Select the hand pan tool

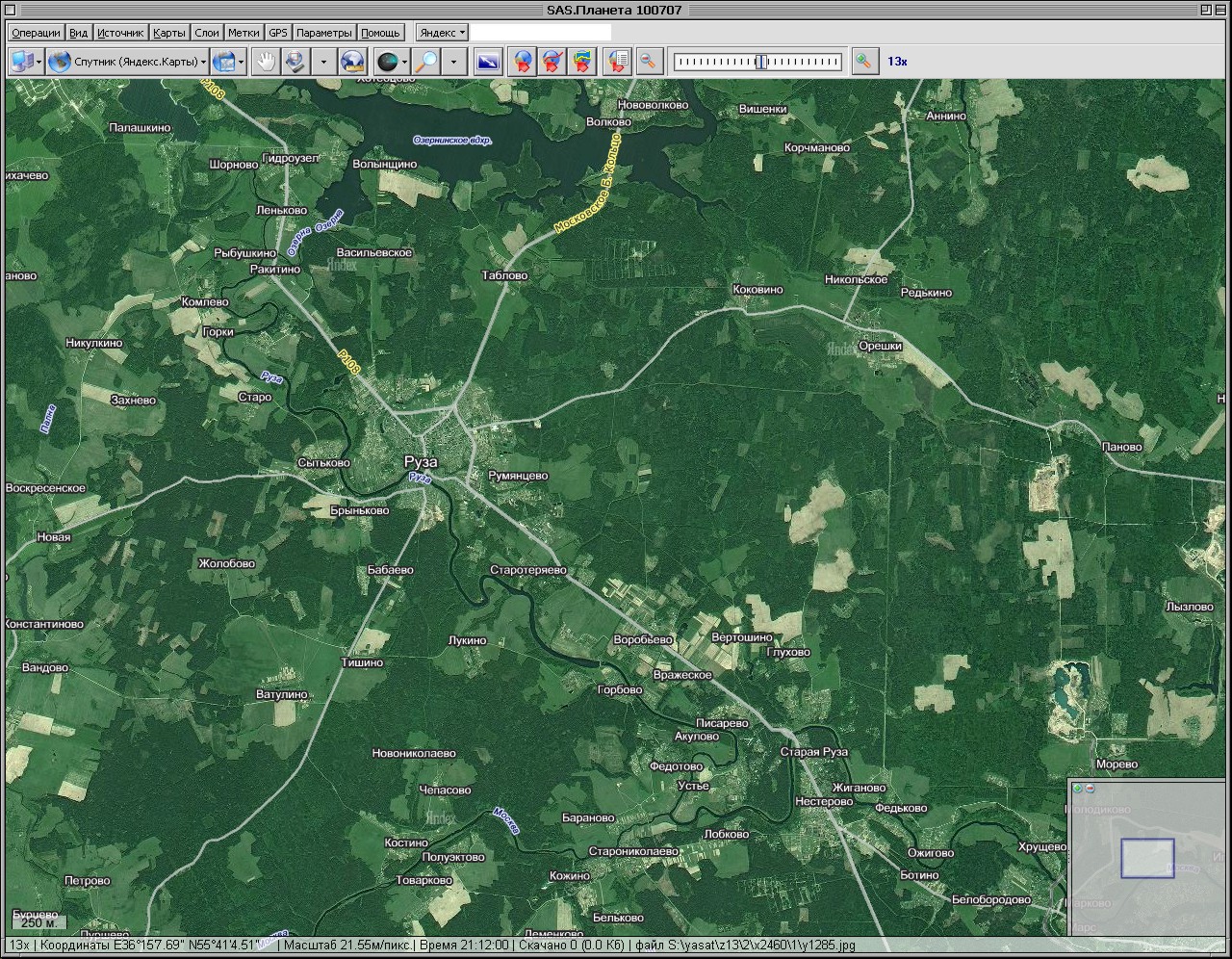(265, 62)
